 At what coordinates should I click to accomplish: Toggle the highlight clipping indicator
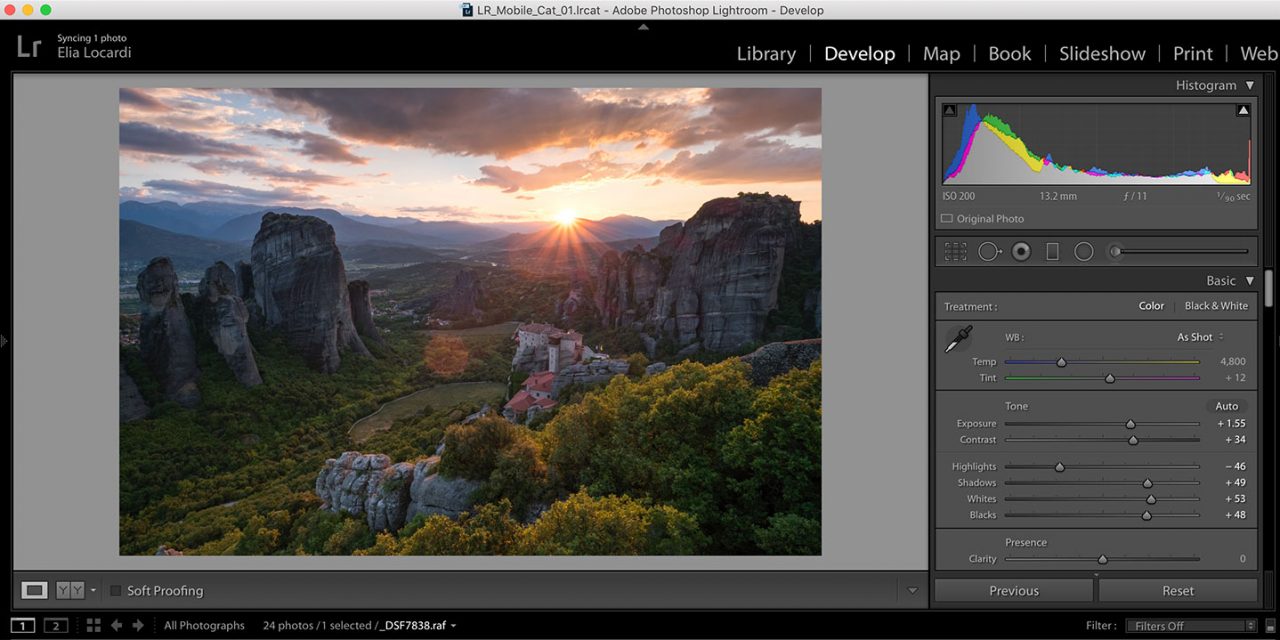[x=1243, y=111]
